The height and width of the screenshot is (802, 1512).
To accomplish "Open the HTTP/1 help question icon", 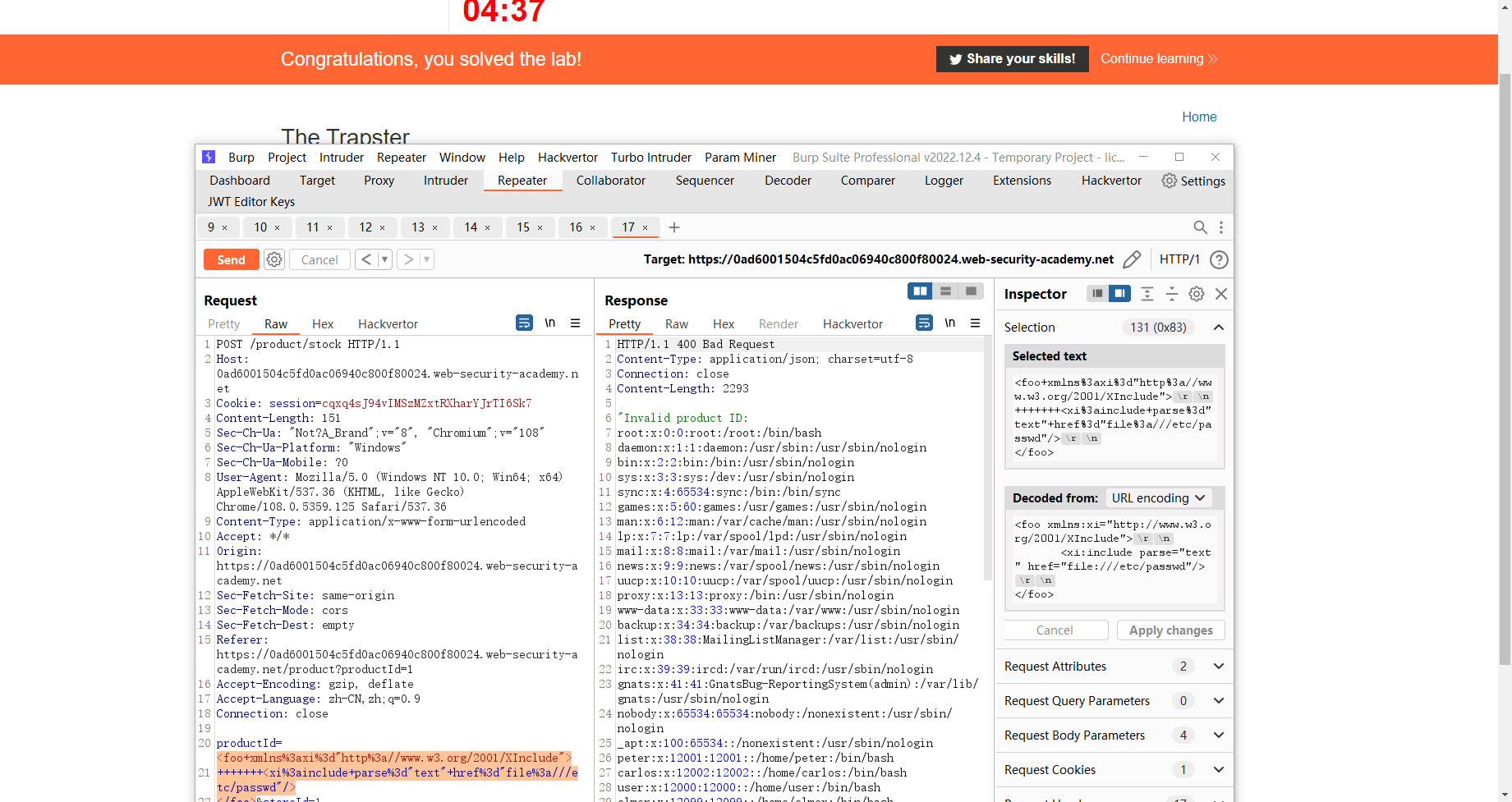I will pyautogui.click(x=1220, y=259).
